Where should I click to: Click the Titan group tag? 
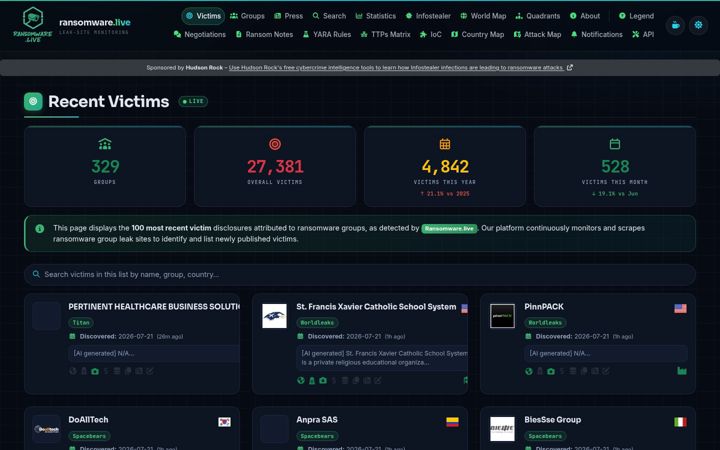coord(81,323)
